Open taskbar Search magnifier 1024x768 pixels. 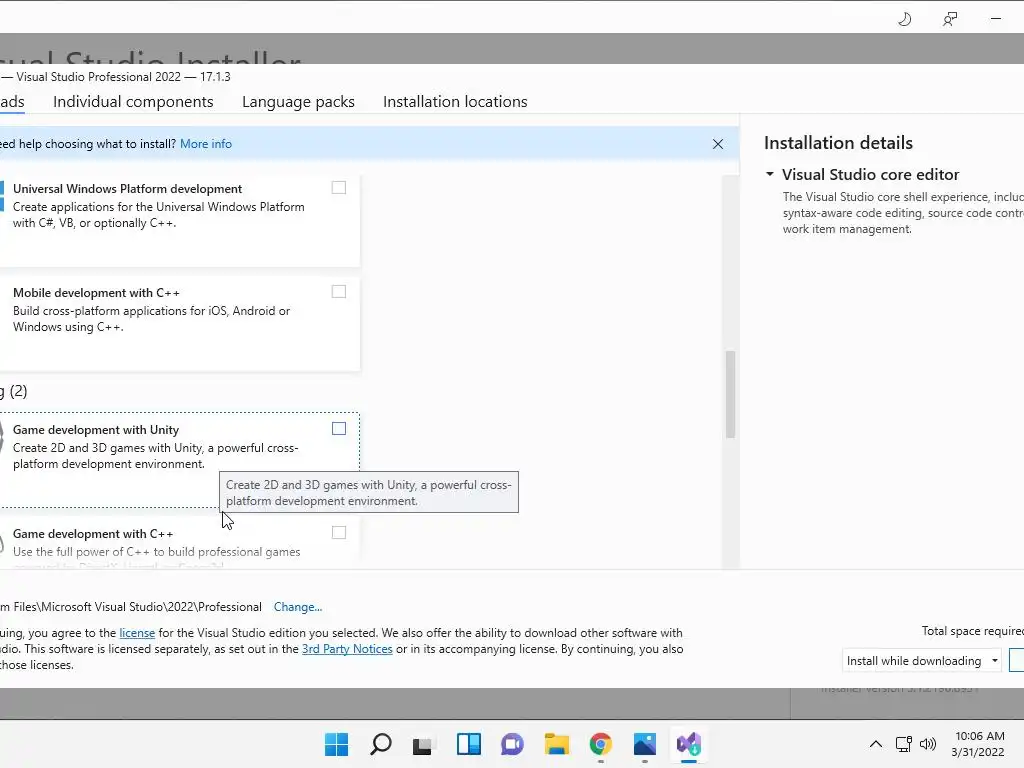(x=381, y=744)
